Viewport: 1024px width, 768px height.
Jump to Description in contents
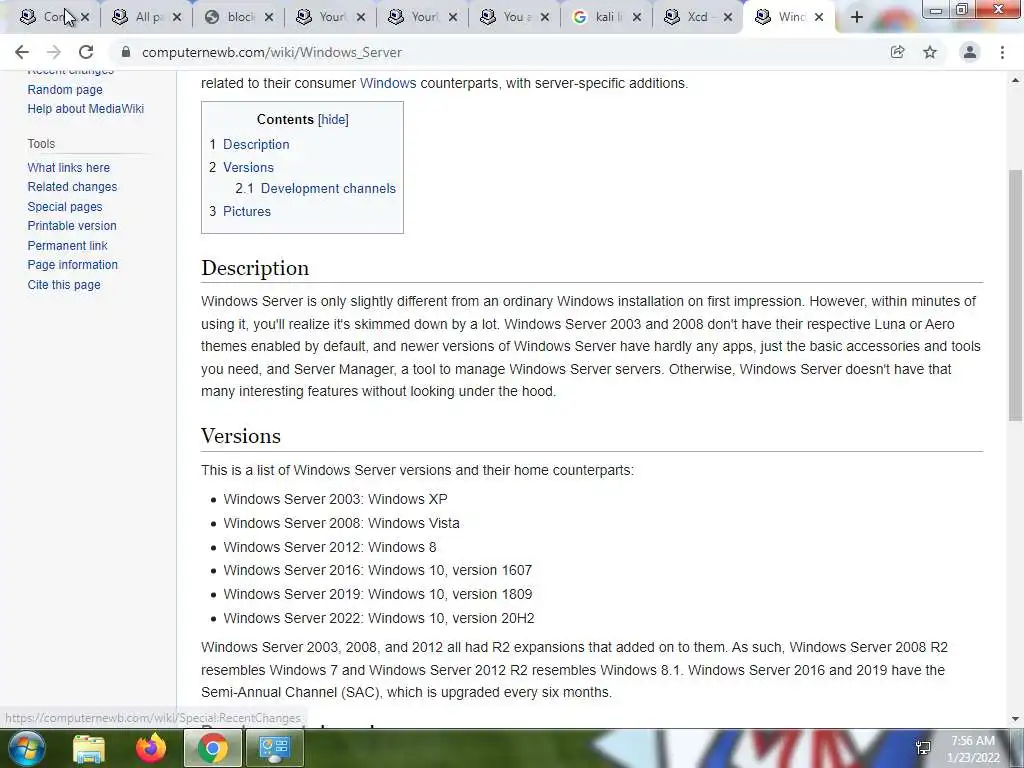tap(256, 144)
